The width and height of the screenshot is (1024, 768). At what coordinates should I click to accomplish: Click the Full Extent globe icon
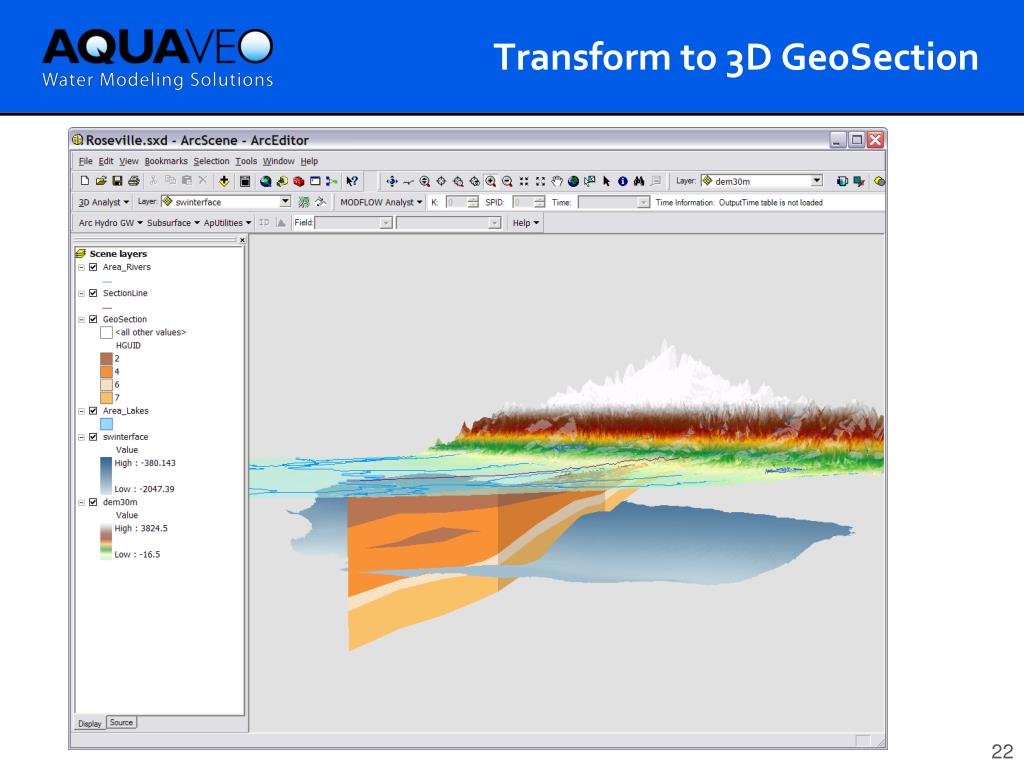(x=573, y=181)
